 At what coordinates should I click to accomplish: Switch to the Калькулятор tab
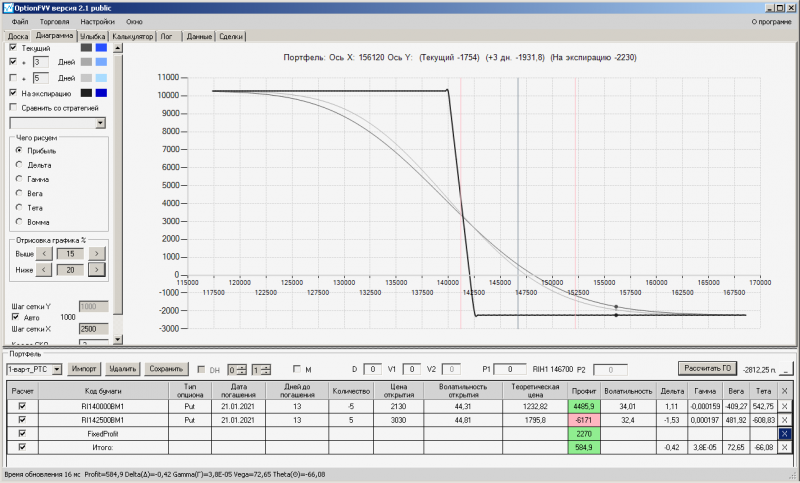(132, 36)
